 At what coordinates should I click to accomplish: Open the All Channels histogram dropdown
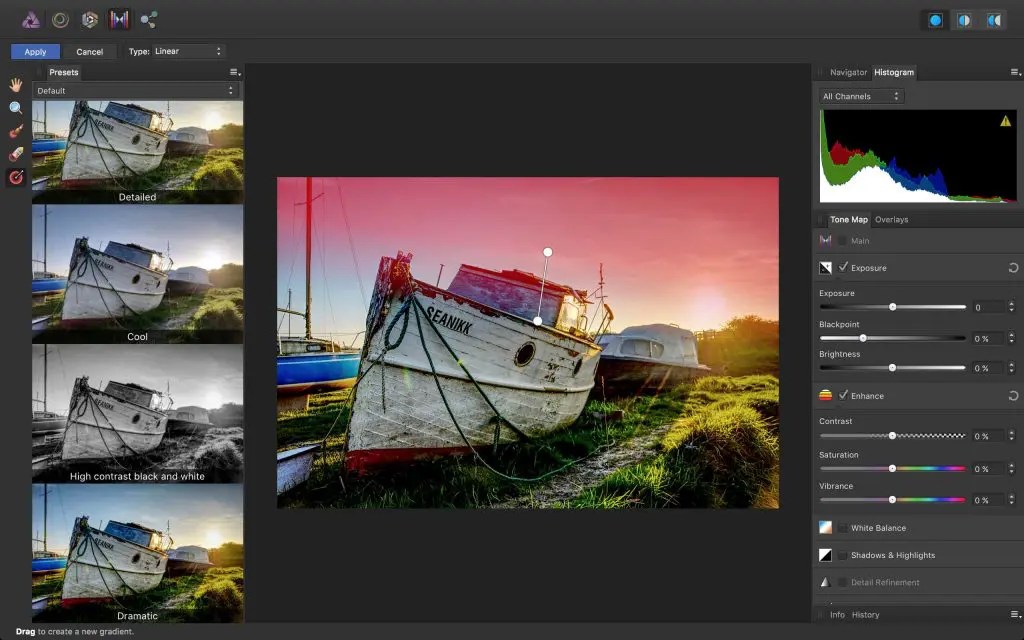[x=861, y=96]
